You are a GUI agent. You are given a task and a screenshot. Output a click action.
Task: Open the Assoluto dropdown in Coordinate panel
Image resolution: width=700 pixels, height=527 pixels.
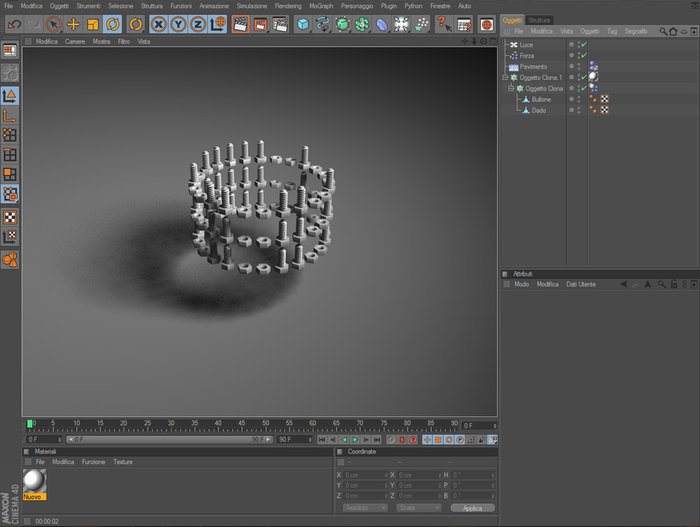click(x=365, y=508)
